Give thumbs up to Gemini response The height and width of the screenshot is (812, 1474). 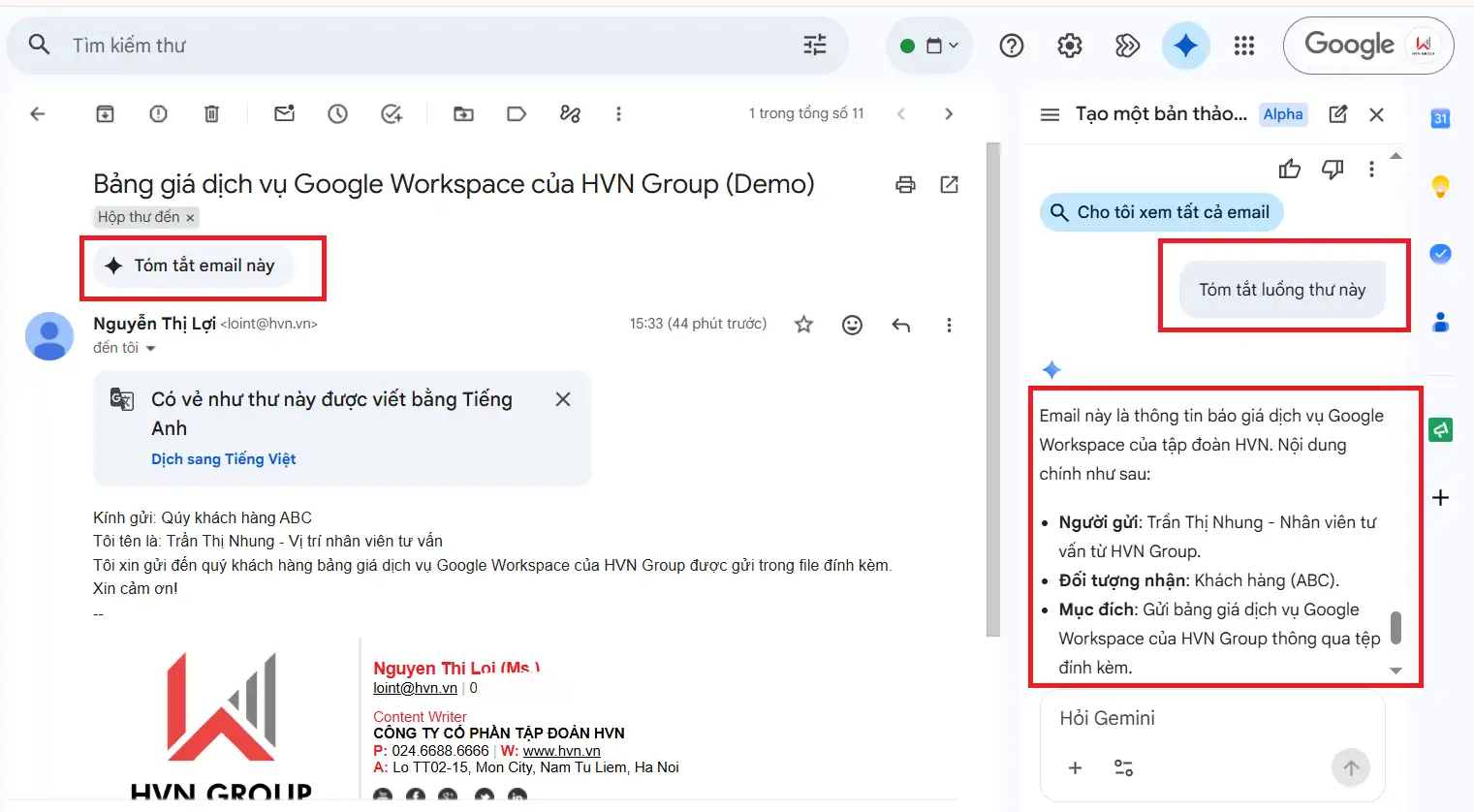point(1290,170)
